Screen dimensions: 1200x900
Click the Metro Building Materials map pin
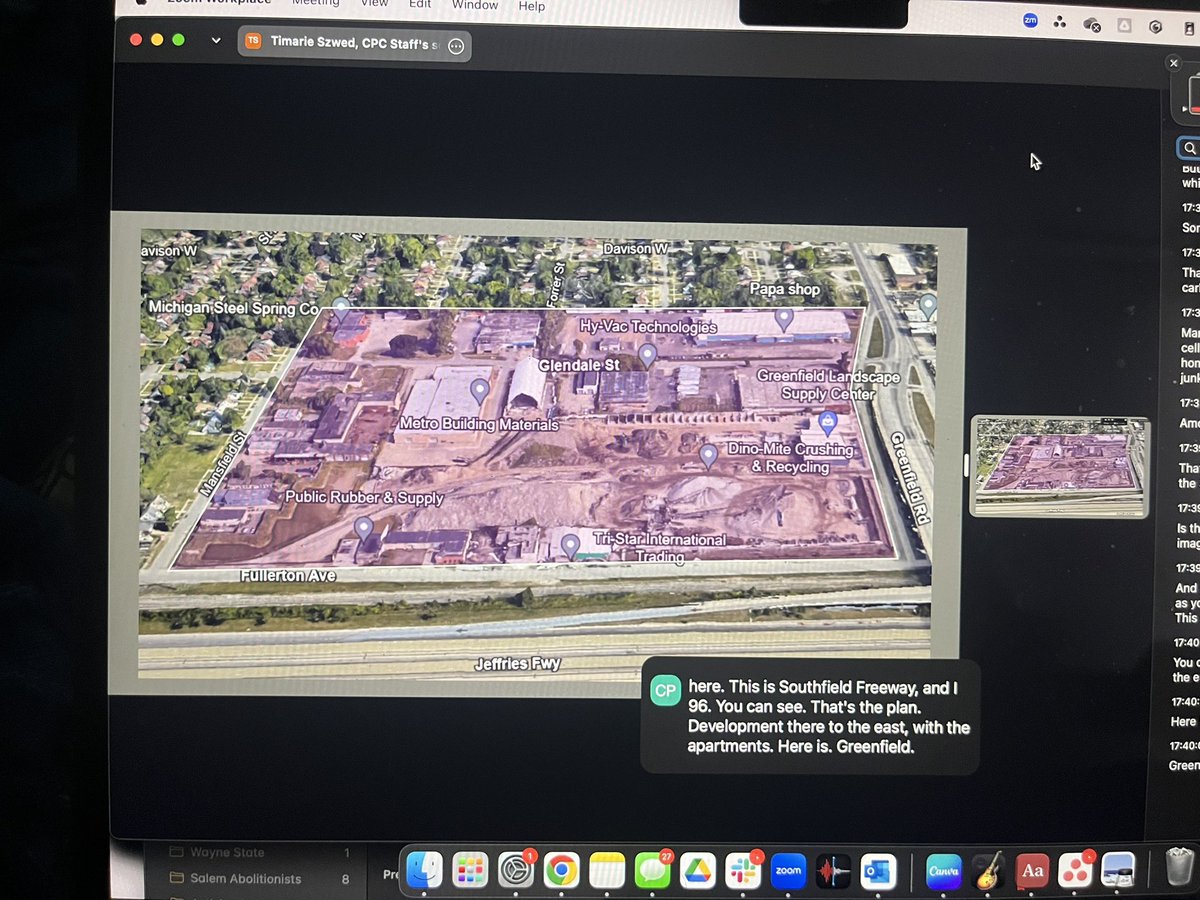point(480,390)
